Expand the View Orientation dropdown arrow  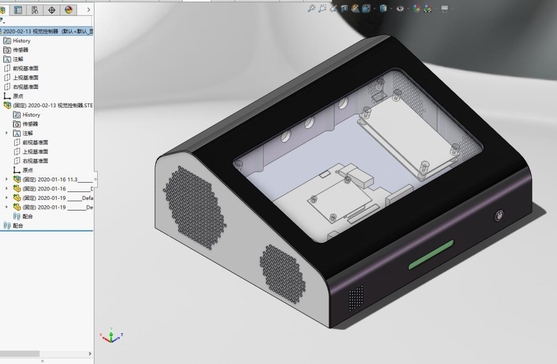click(x=374, y=9)
